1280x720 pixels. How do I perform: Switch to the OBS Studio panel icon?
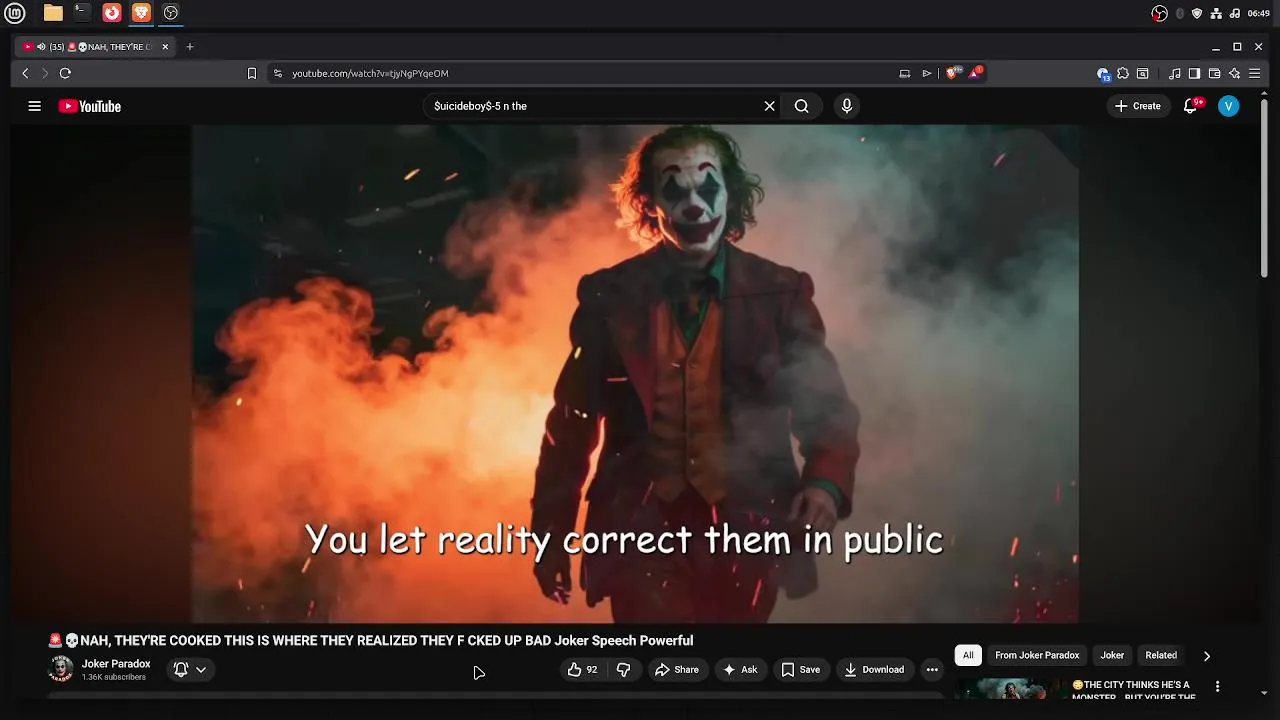(171, 13)
